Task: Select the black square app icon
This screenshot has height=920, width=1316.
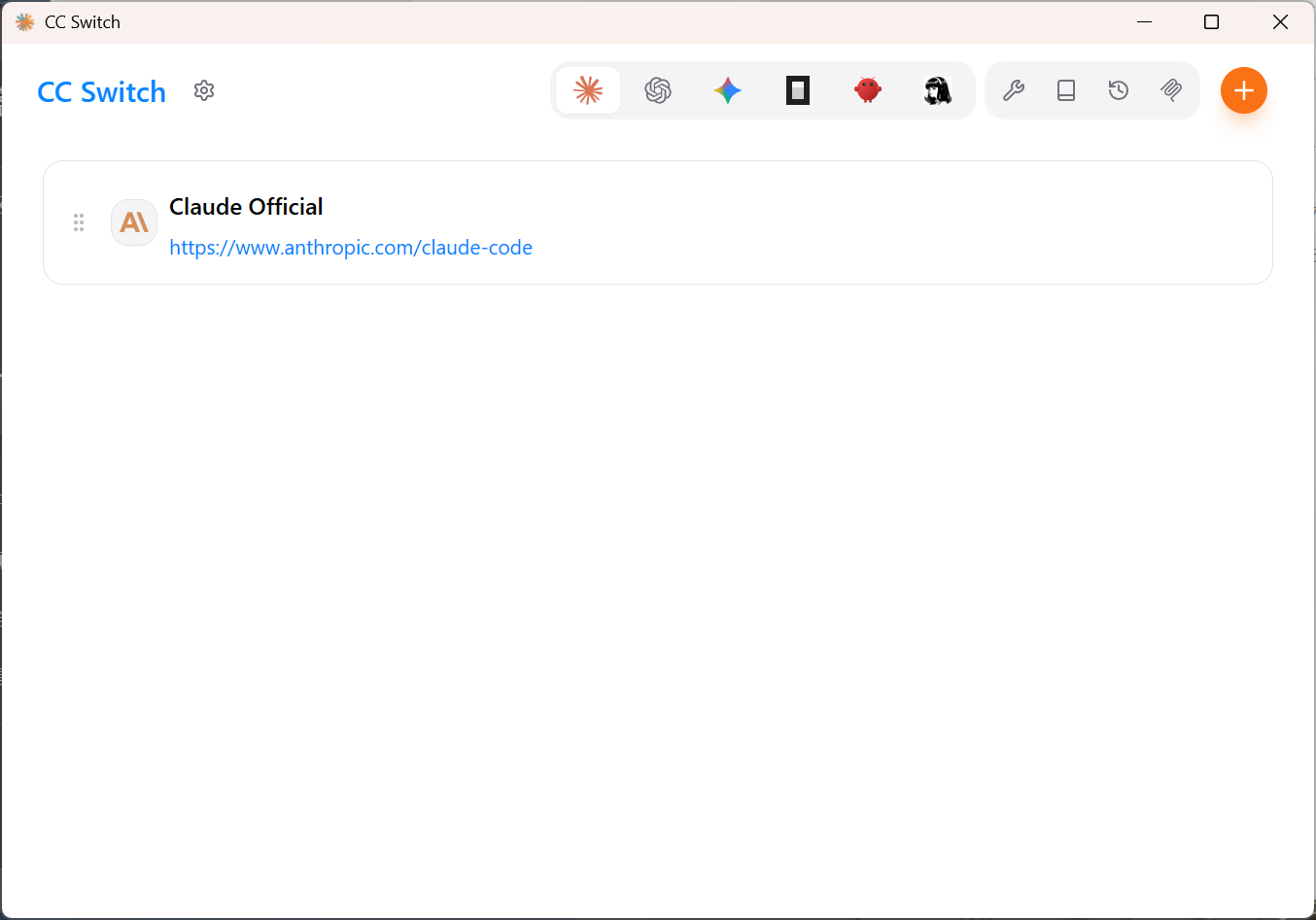Action: tap(798, 90)
